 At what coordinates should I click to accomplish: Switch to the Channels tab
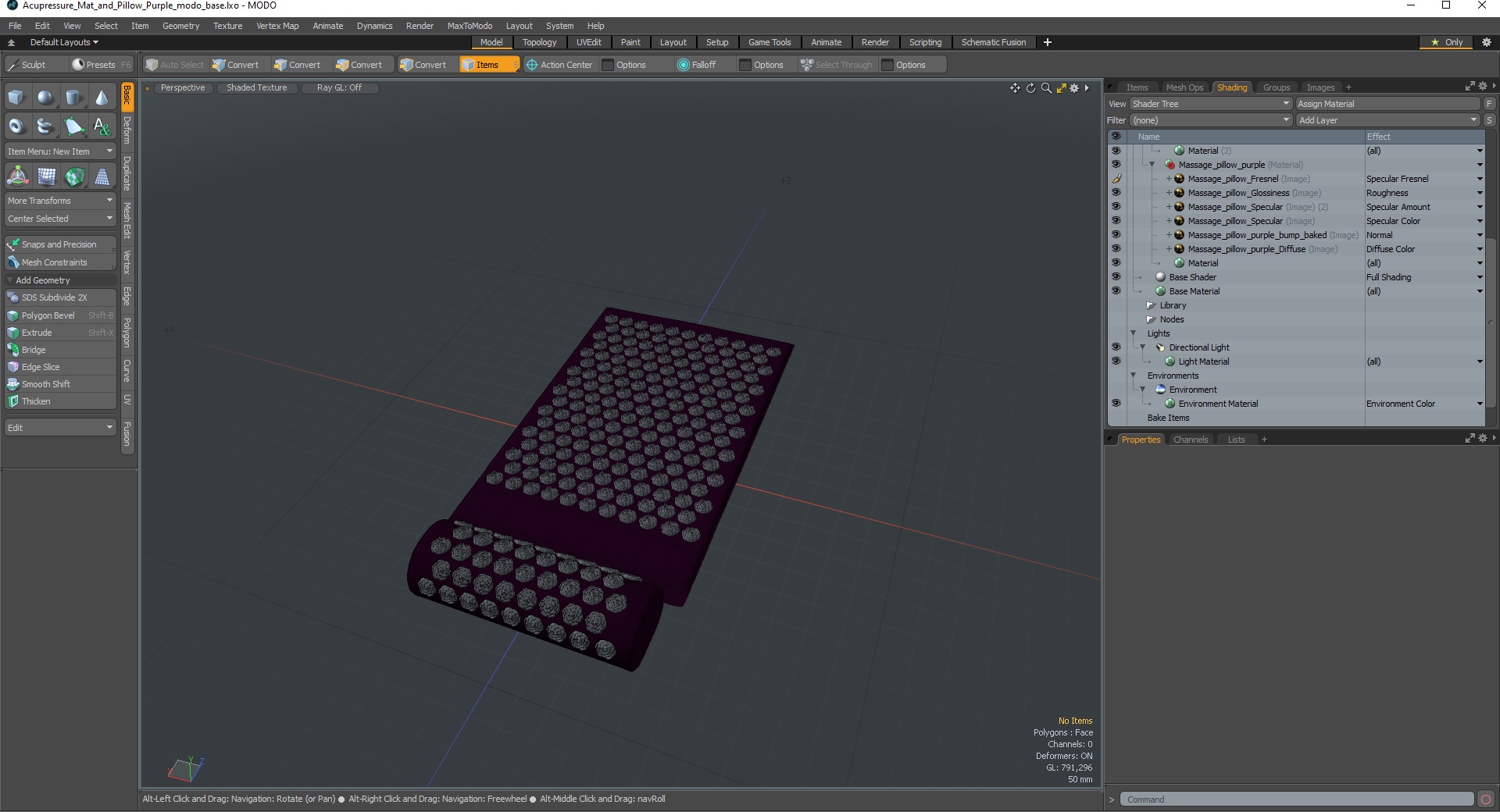coord(1190,440)
